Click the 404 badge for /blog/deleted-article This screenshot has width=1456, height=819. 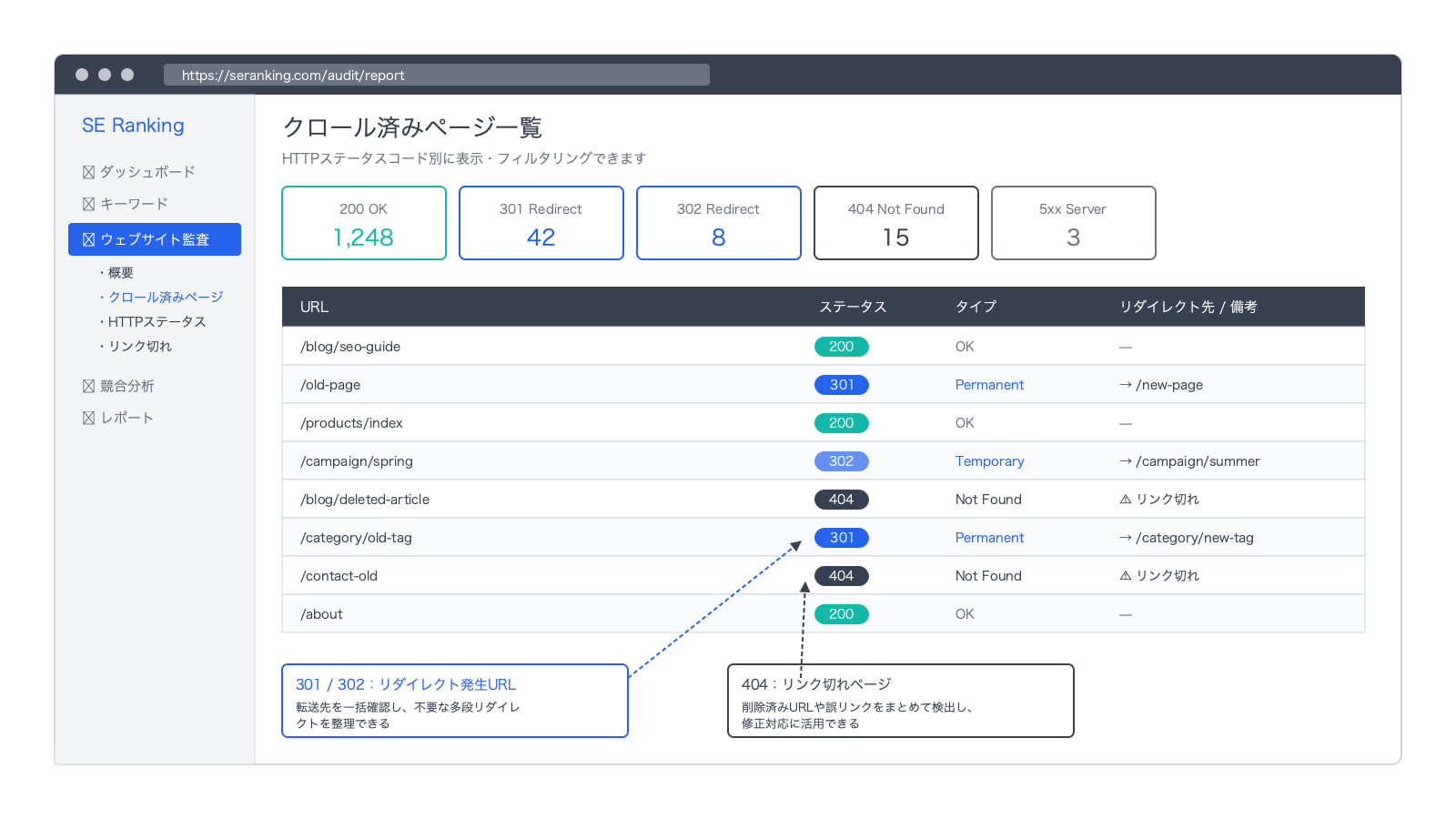842,500
